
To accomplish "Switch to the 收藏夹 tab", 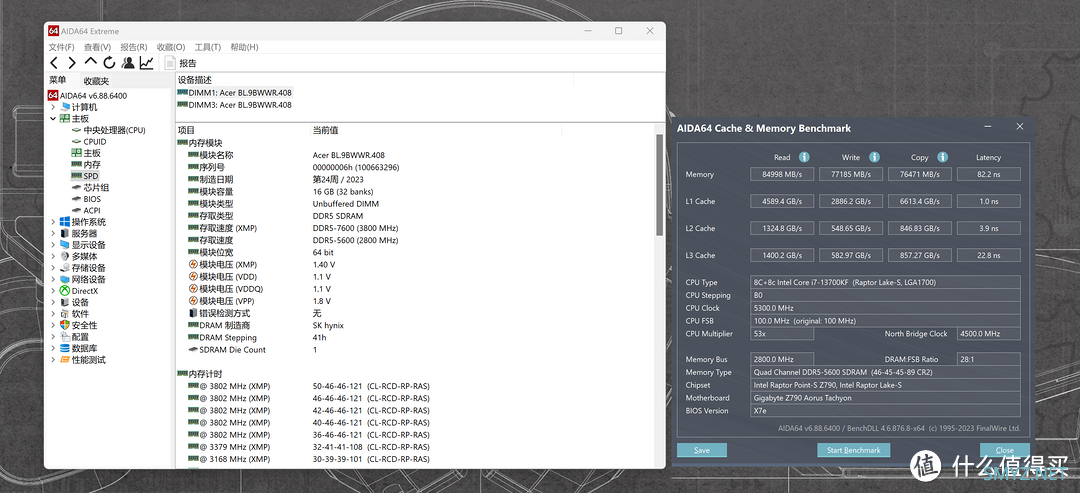I will (x=96, y=81).
